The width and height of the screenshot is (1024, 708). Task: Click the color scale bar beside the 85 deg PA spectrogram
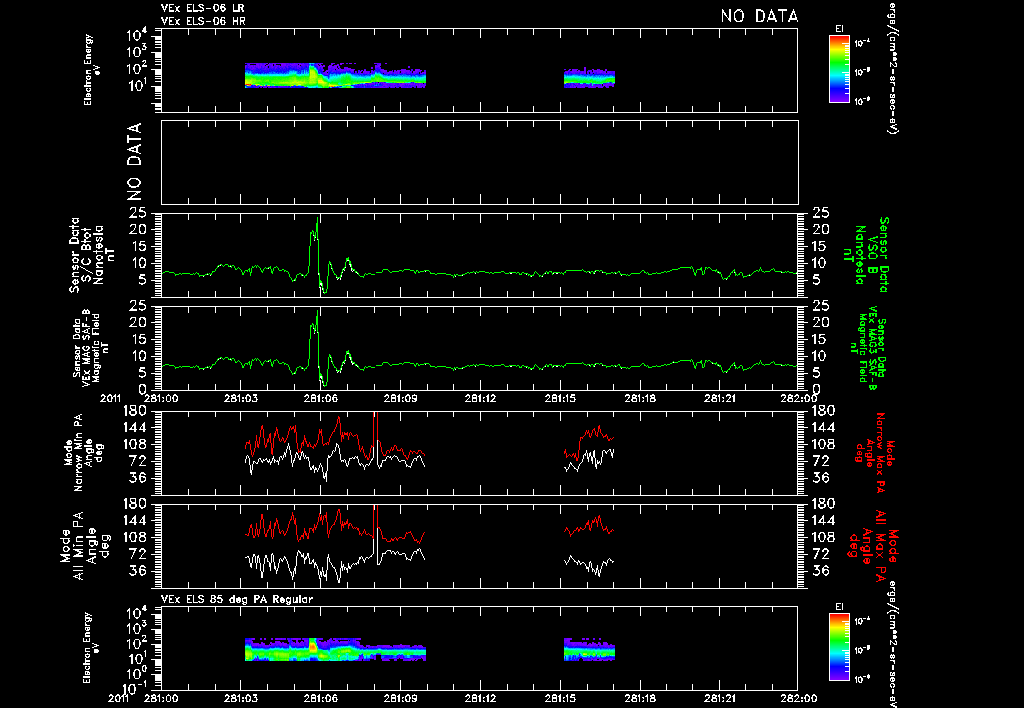[x=839, y=647]
